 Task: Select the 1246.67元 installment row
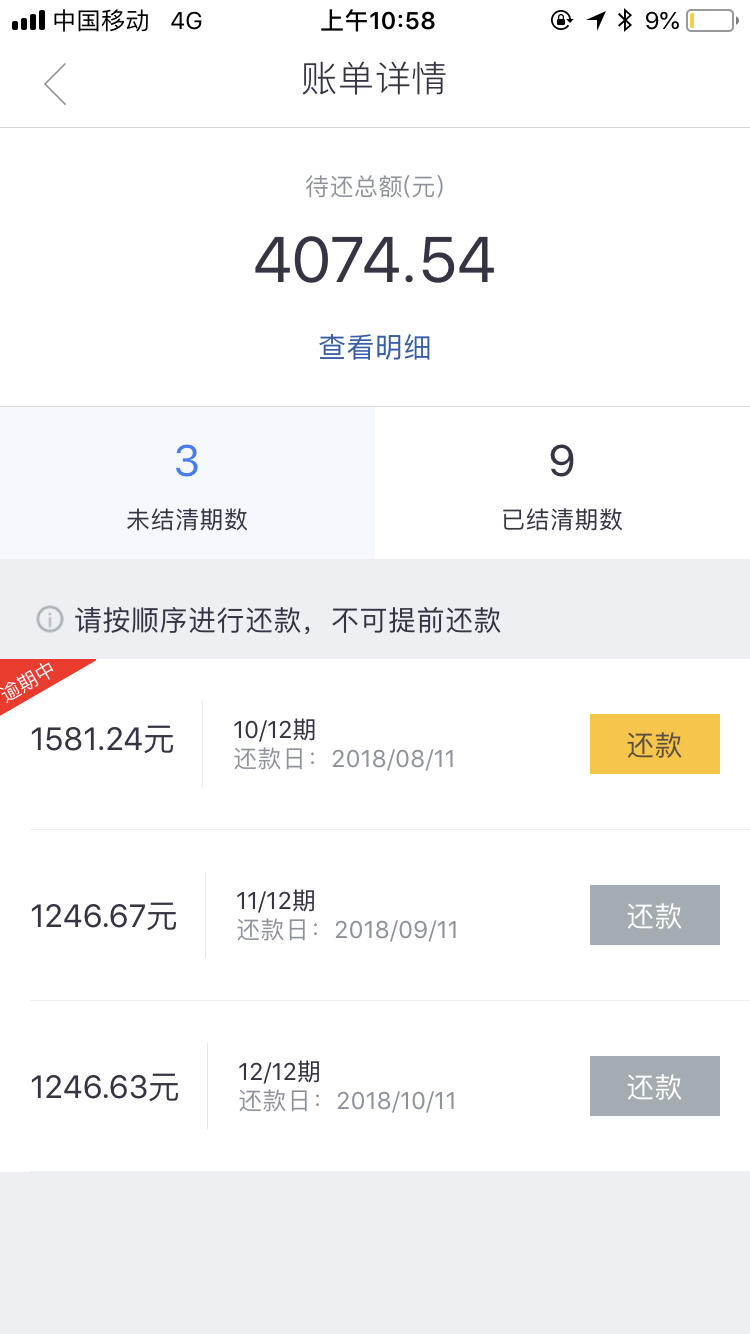[375, 915]
